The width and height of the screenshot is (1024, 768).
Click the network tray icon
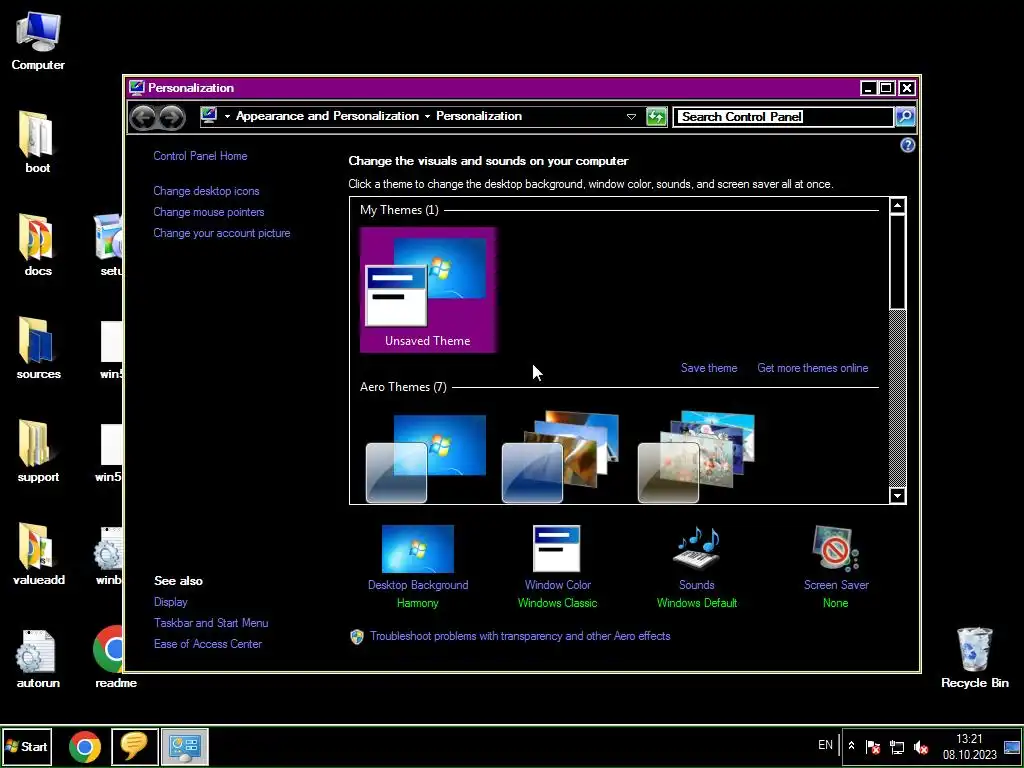897,746
